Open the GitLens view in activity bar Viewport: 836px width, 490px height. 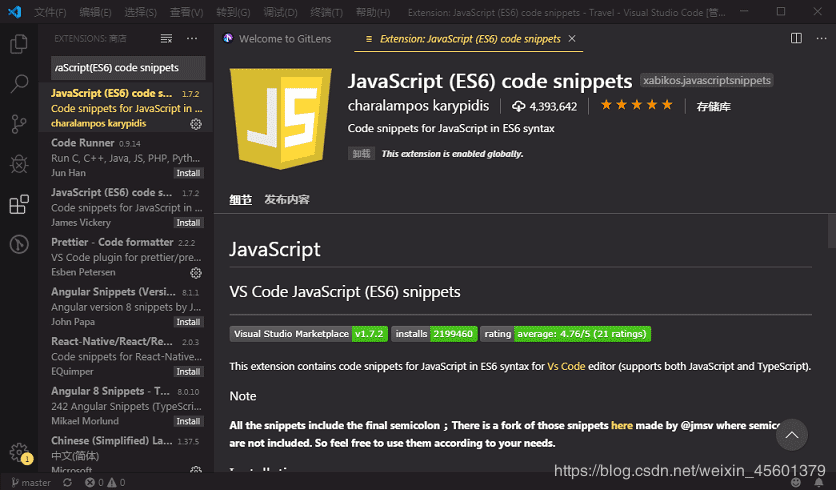[x=18, y=244]
